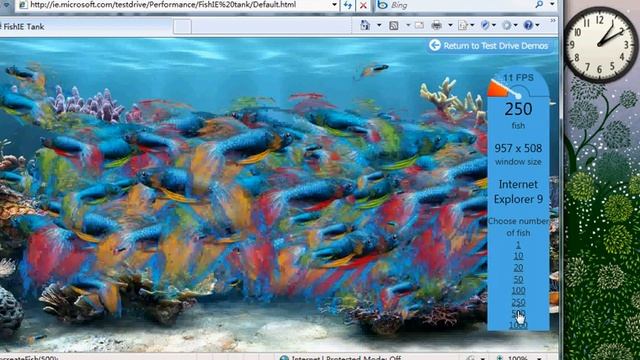Expand the Print dropdown arrow

[450, 26]
